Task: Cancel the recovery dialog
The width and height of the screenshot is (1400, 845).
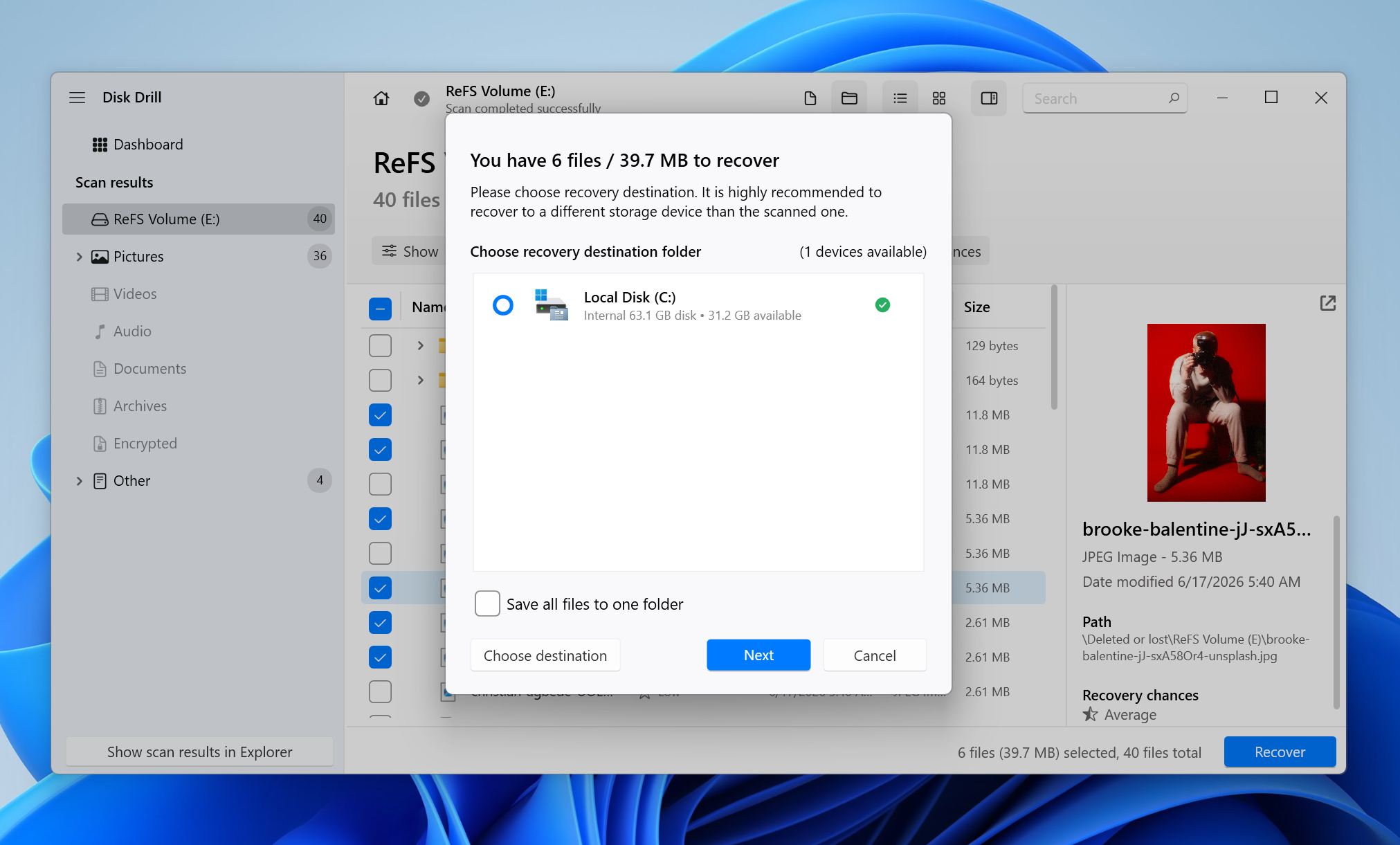Action: pos(875,655)
